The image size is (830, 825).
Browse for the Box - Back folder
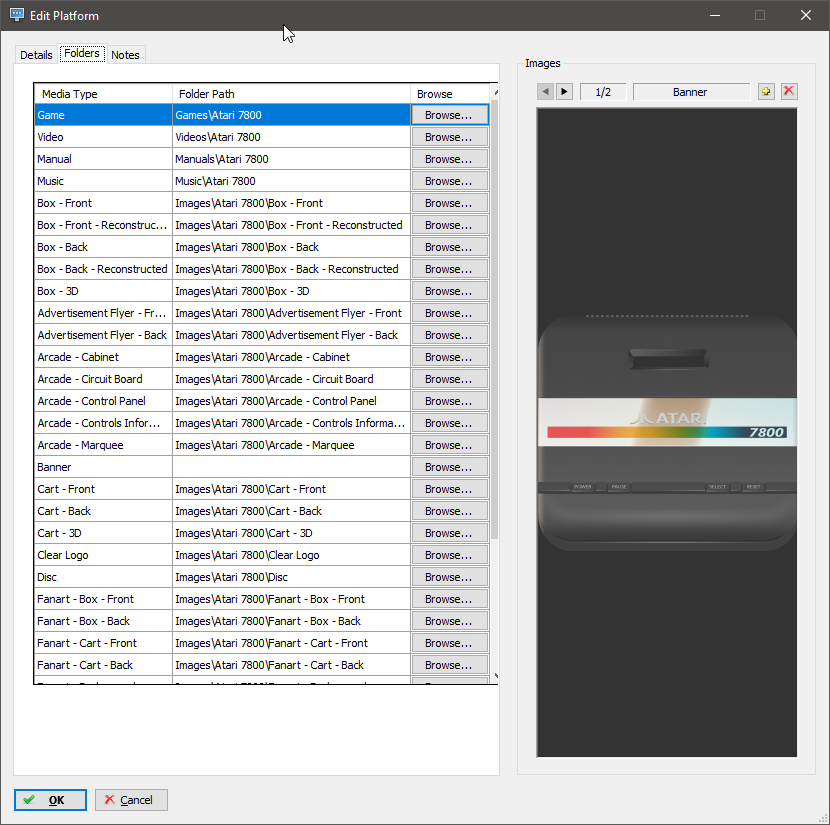pos(449,247)
